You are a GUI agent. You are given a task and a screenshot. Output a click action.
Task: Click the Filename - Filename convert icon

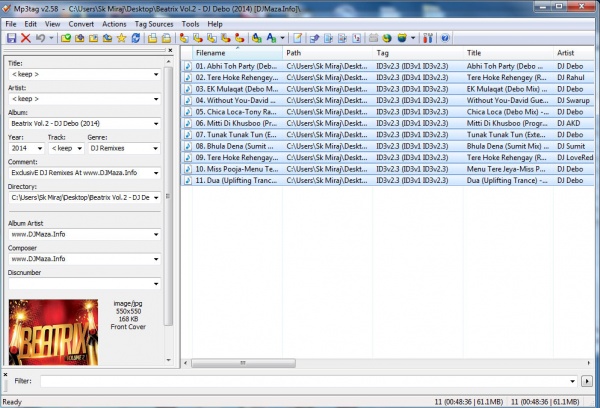coord(212,38)
